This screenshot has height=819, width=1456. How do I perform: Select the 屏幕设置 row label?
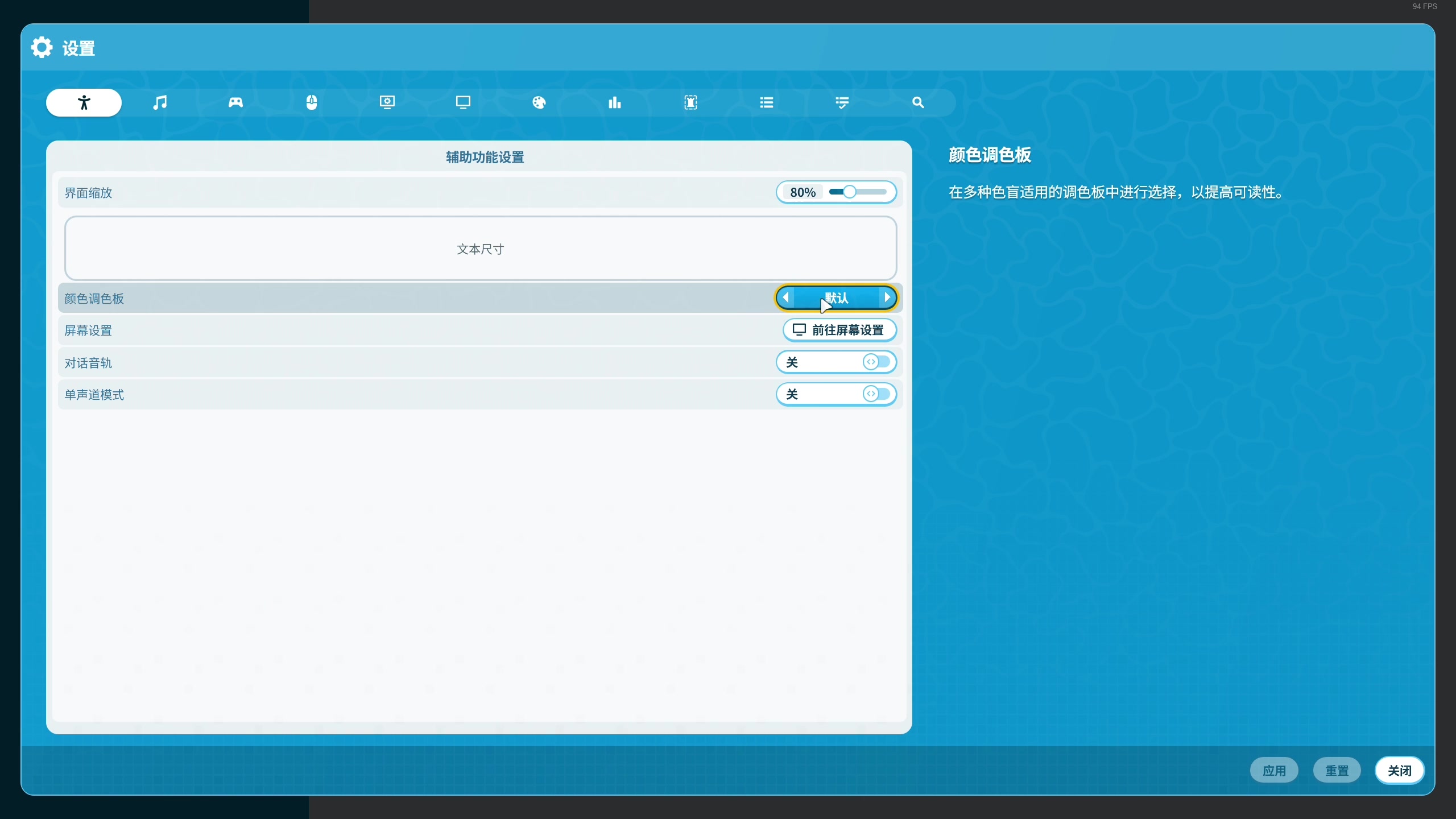click(x=88, y=330)
